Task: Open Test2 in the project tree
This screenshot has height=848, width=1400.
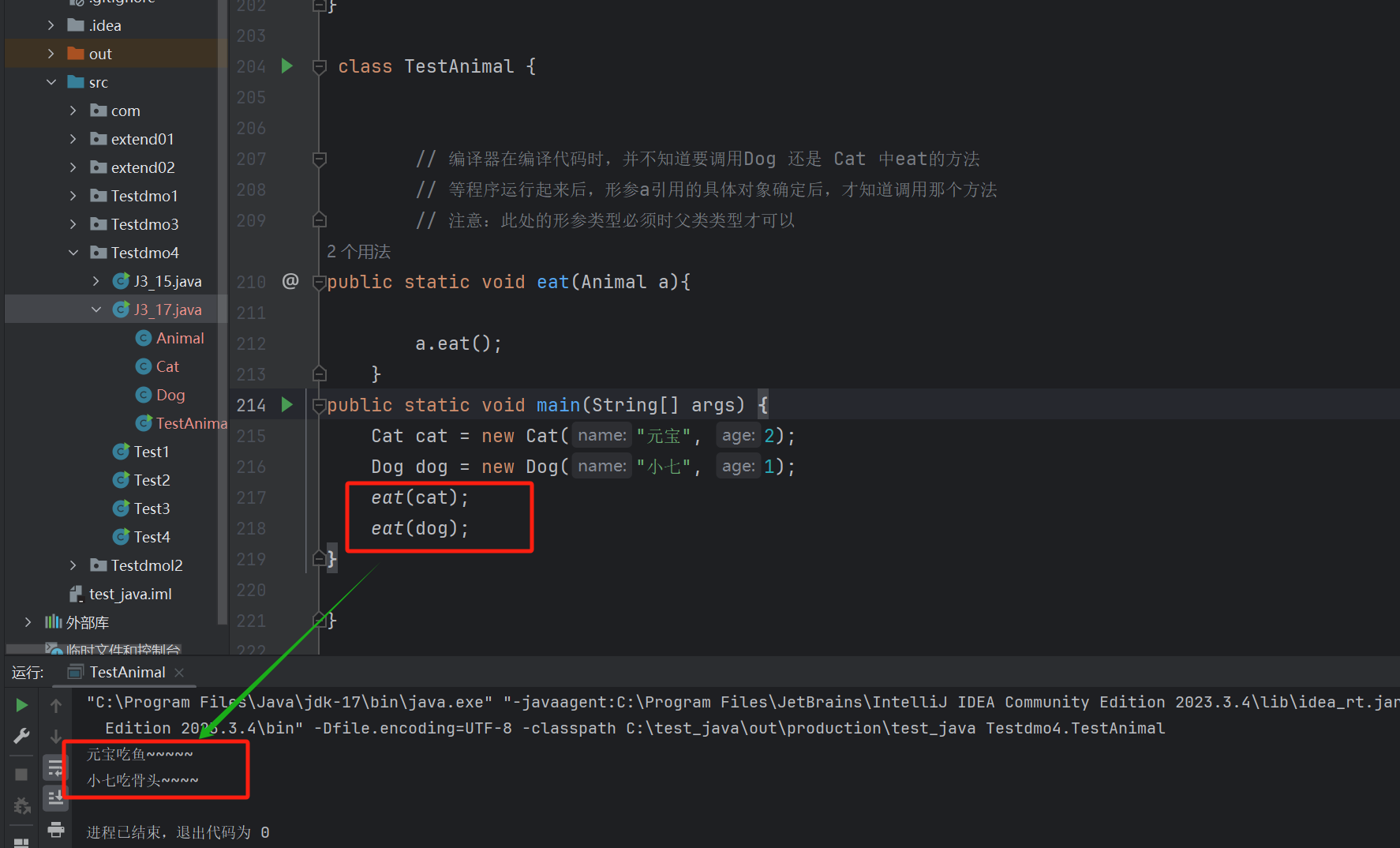Action: coord(152,480)
